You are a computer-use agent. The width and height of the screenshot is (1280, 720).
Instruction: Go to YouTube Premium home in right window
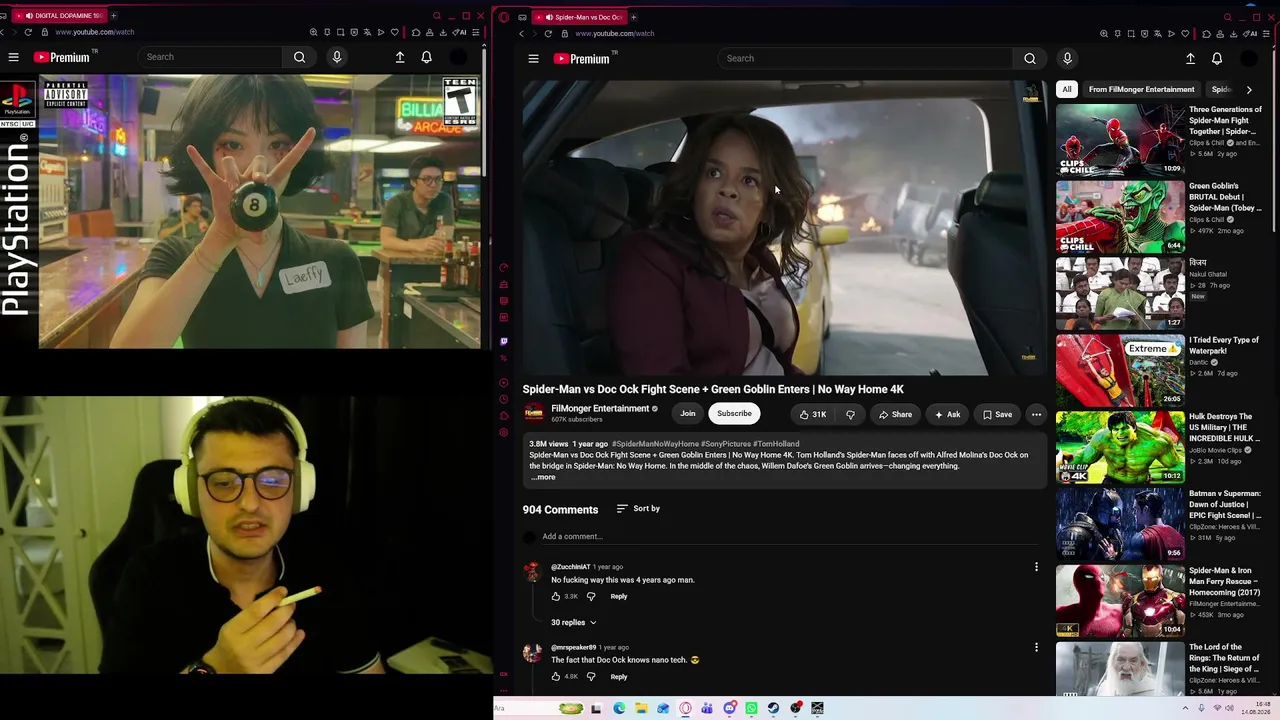click(581, 58)
